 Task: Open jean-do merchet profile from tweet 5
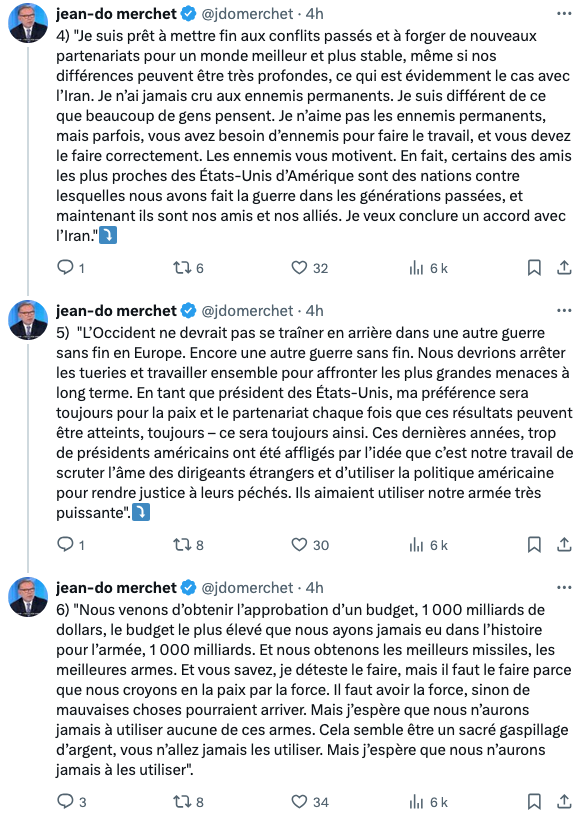point(116,311)
